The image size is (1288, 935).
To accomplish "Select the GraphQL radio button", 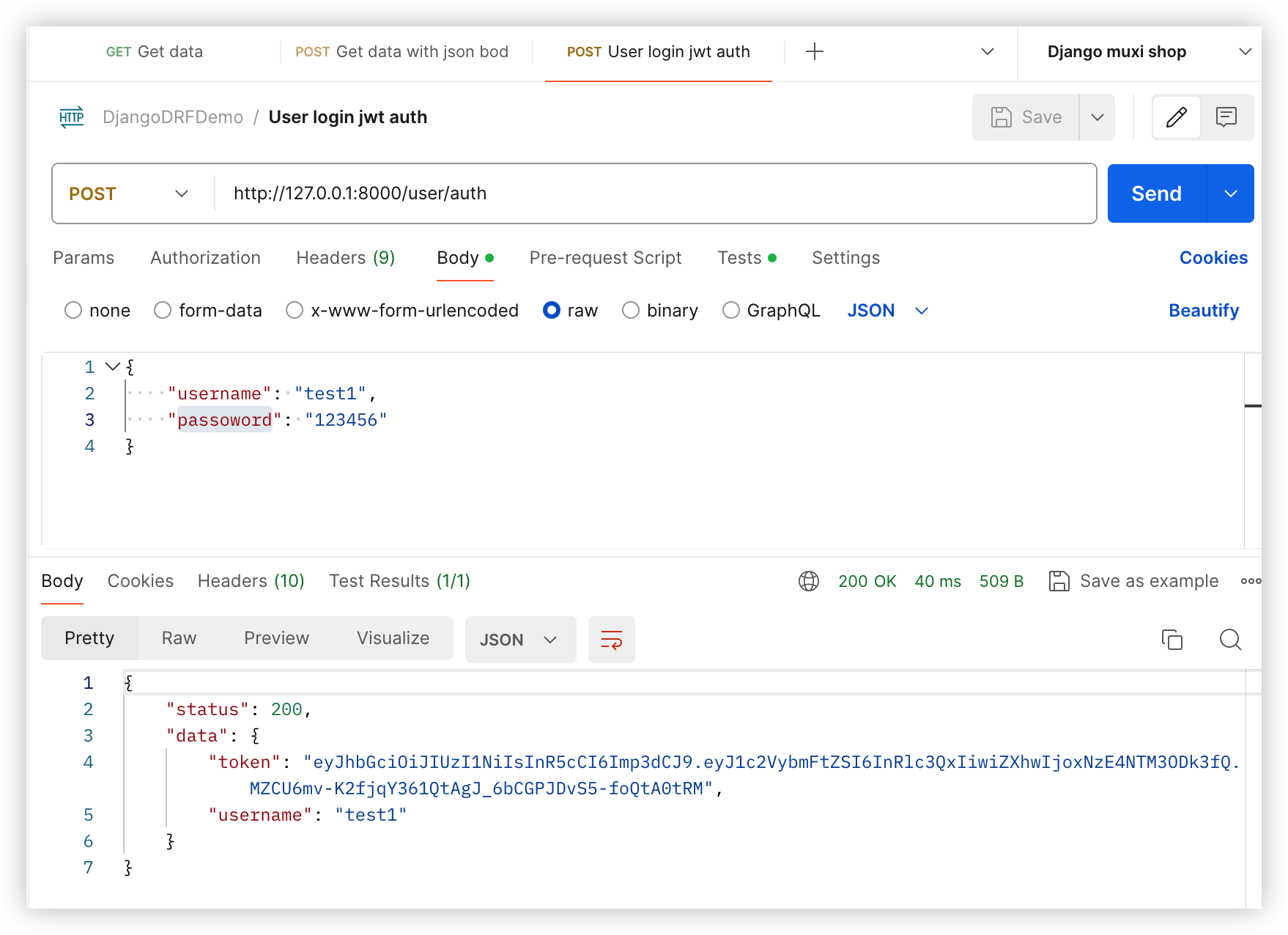I will pos(730,311).
